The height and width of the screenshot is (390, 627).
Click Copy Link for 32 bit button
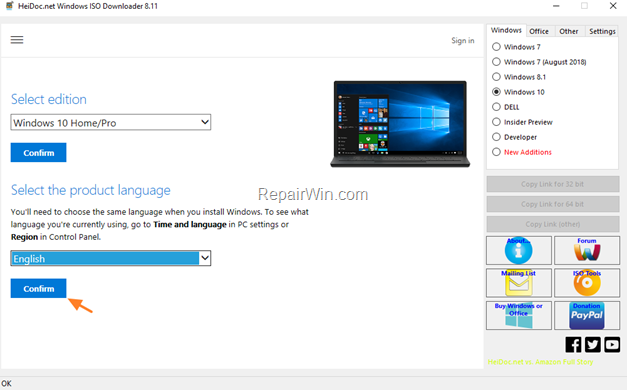pyautogui.click(x=553, y=184)
